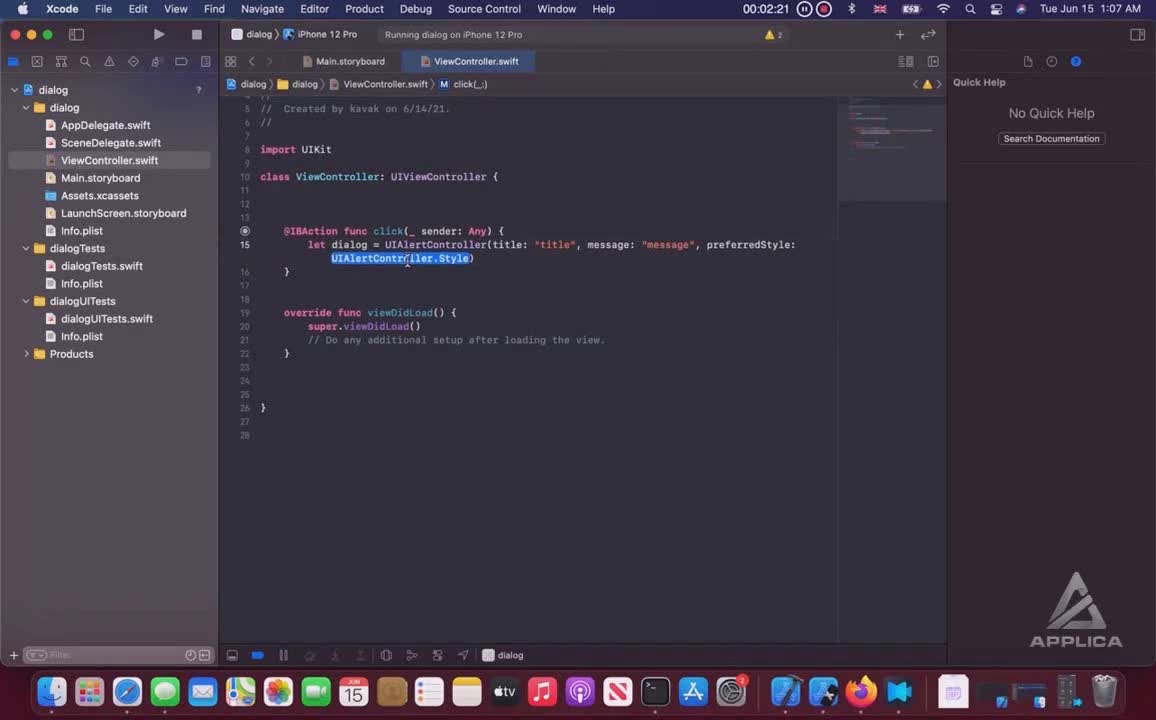Run the project with the Play button

click(x=158, y=34)
